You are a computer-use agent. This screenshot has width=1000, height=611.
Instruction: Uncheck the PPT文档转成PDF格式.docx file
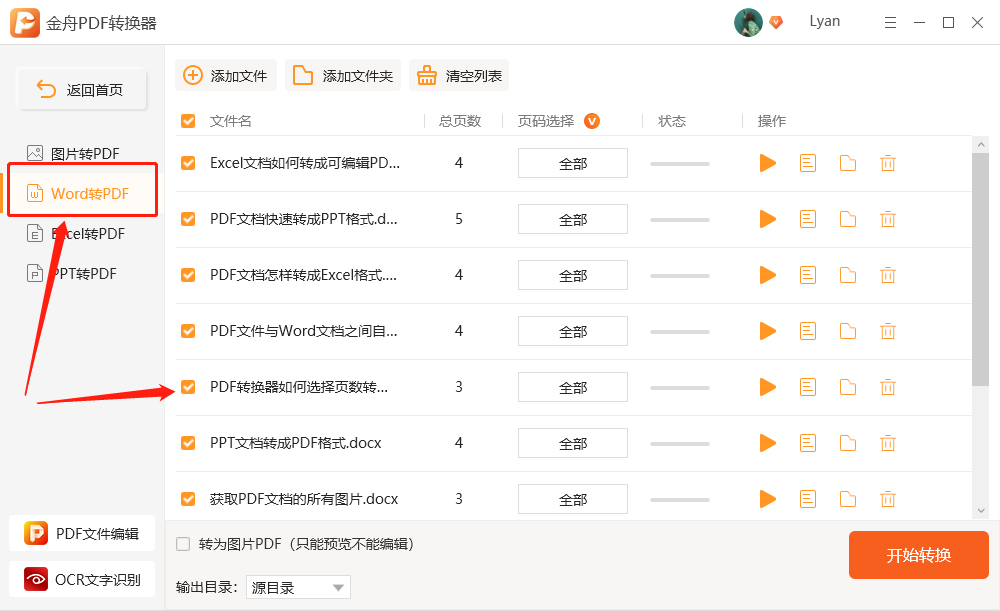coord(188,443)
